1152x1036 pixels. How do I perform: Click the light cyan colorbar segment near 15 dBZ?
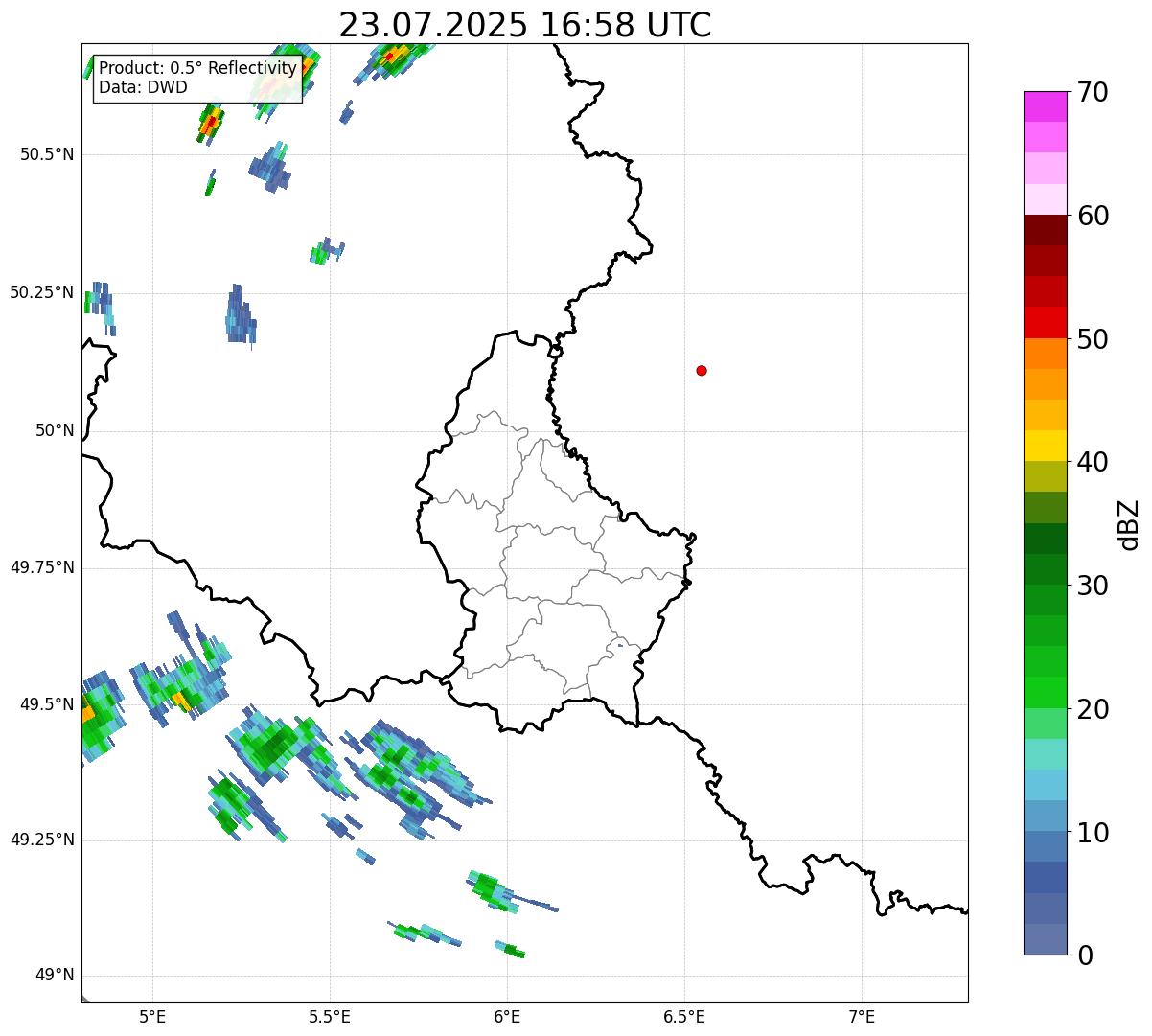pos(1046,754)
